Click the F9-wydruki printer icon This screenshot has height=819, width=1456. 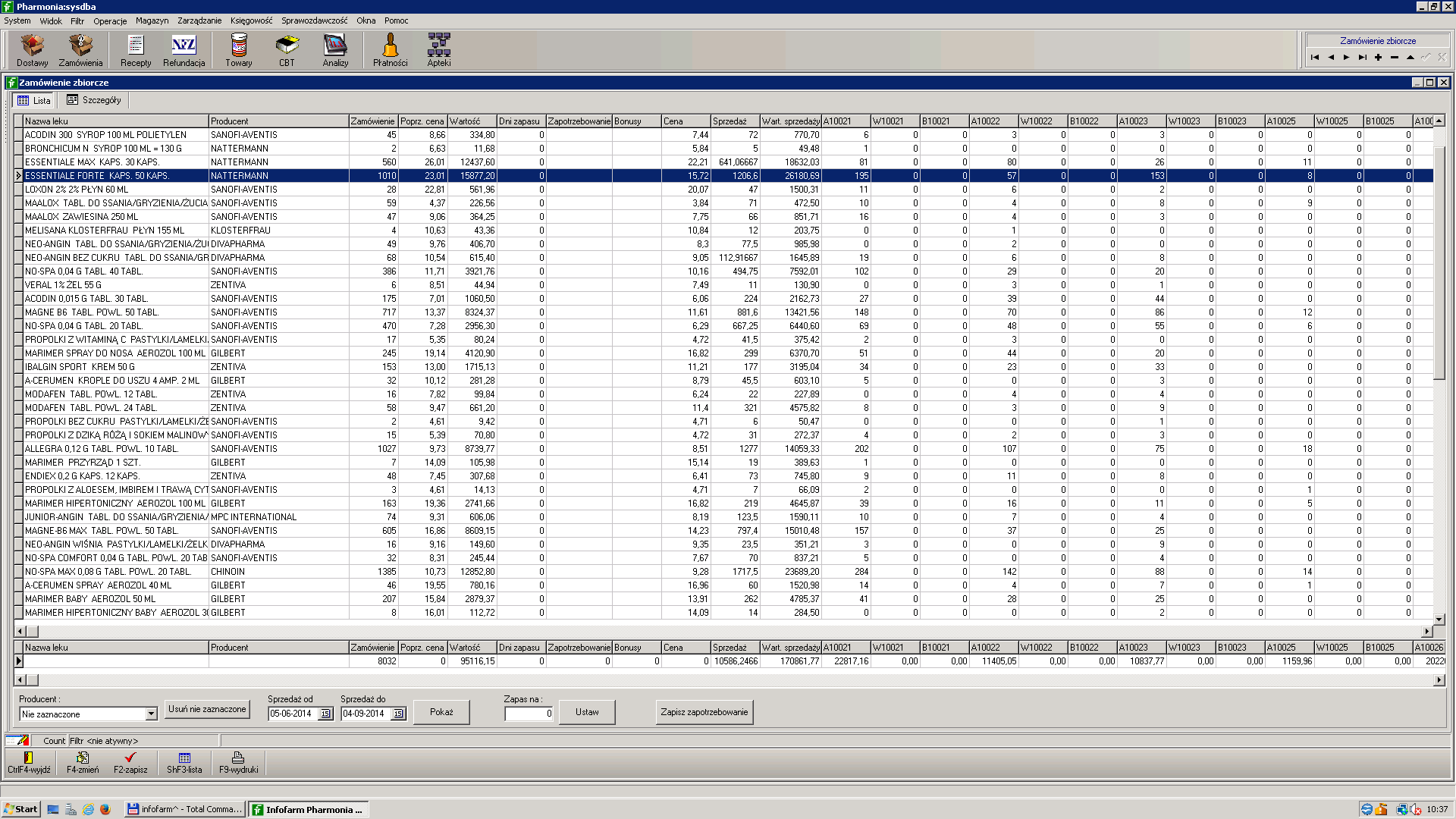pyautogui.click(x=238, y=762)
